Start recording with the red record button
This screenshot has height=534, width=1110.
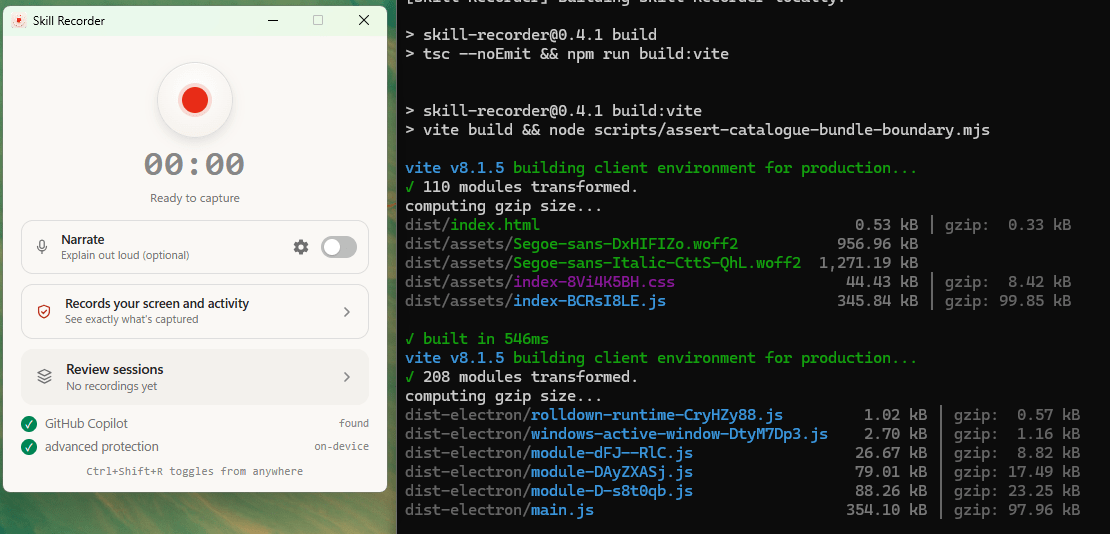point(195,100)
